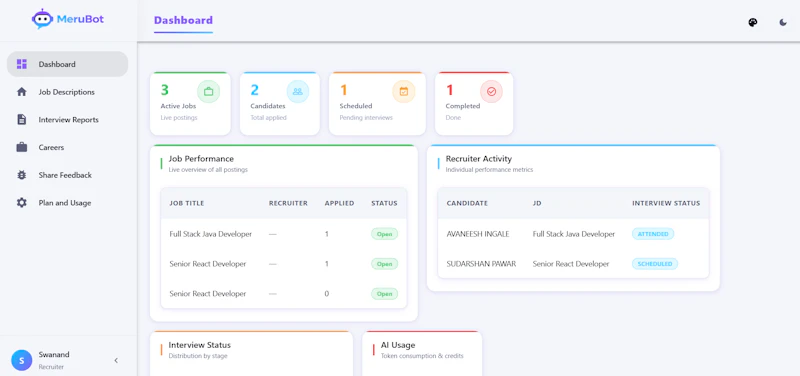This screenshot has width=800, height=376.
Task: Click Open status of Senior React Developer with 1 applied
Action: 384,264
